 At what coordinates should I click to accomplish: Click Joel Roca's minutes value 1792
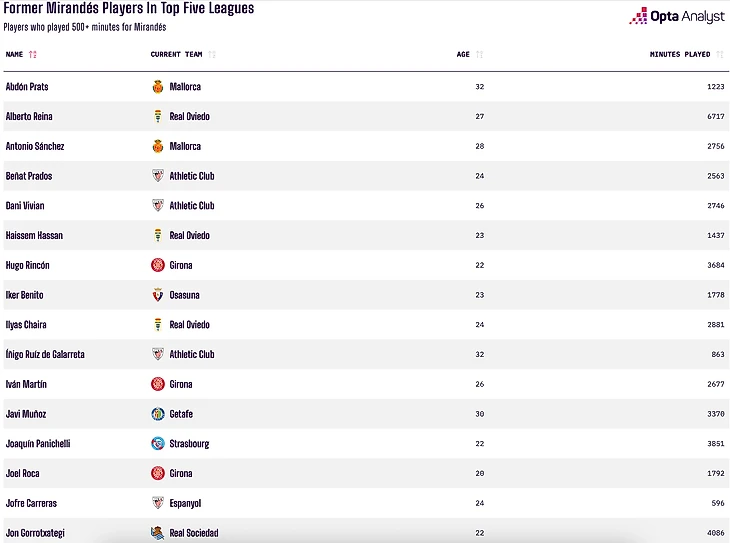point(716,474)
